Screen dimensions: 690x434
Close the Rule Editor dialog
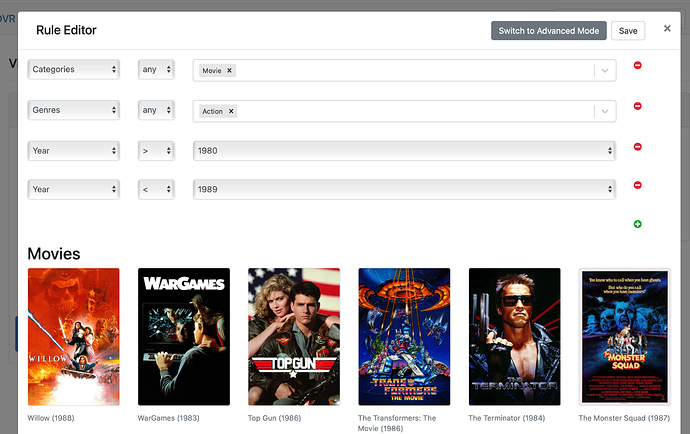[x=667, y=29]
